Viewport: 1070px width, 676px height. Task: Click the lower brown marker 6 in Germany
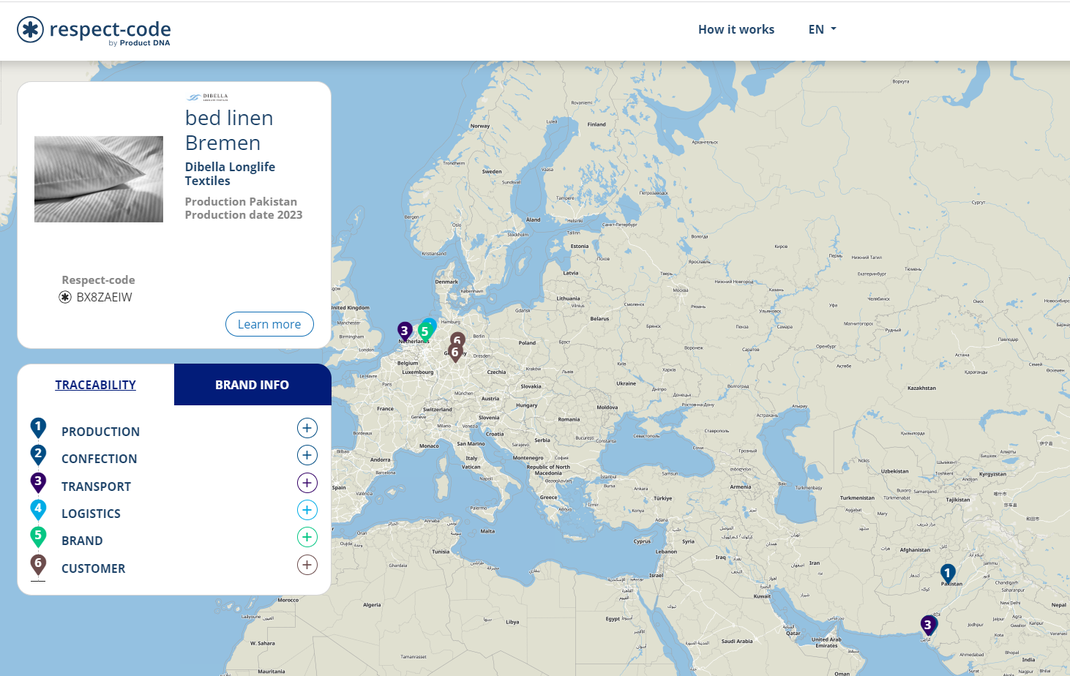[454, 353]
